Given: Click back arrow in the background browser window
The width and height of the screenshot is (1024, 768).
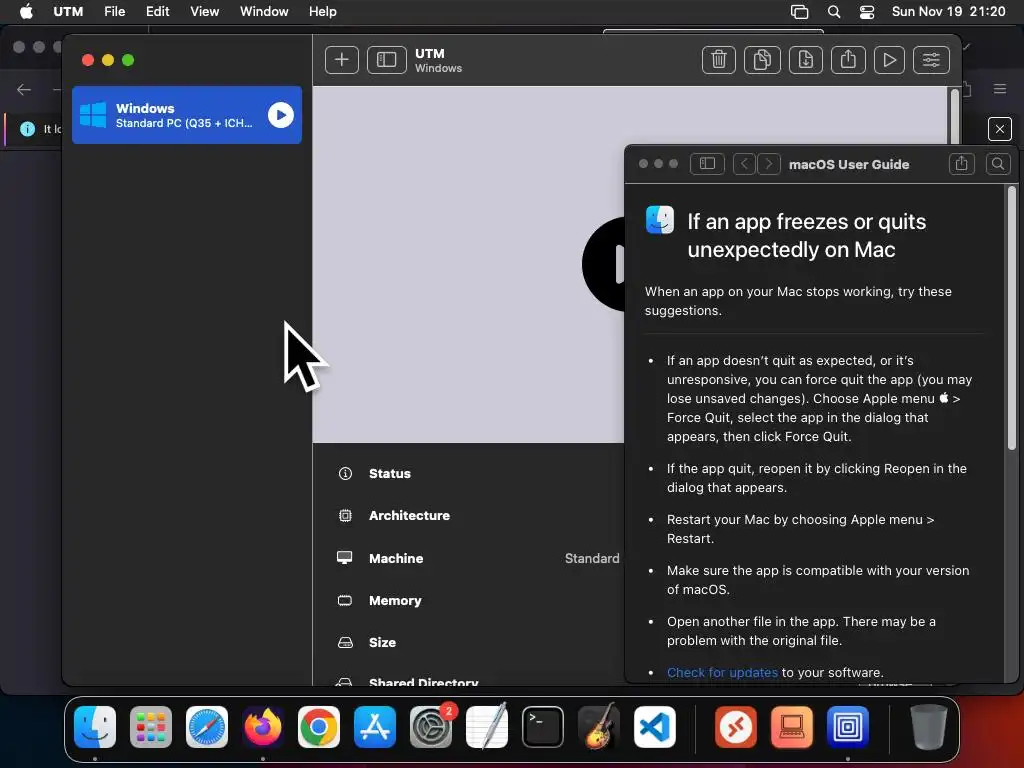Looking at the screenshot, I should [24, 89].
